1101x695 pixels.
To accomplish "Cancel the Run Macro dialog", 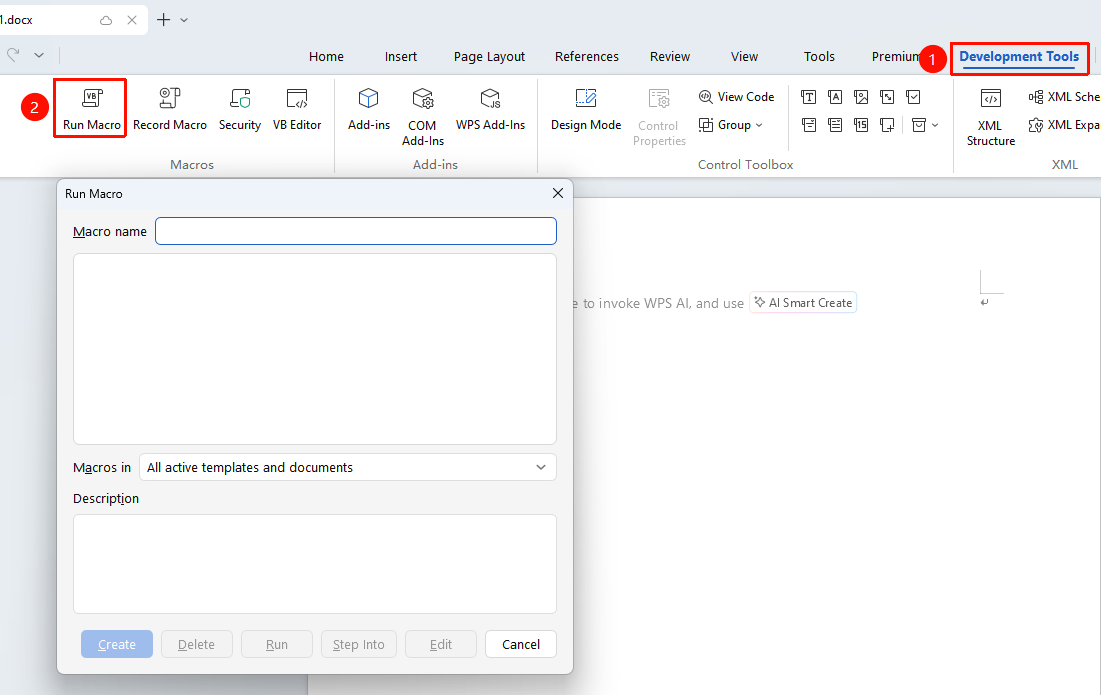I will pos(521,644).
